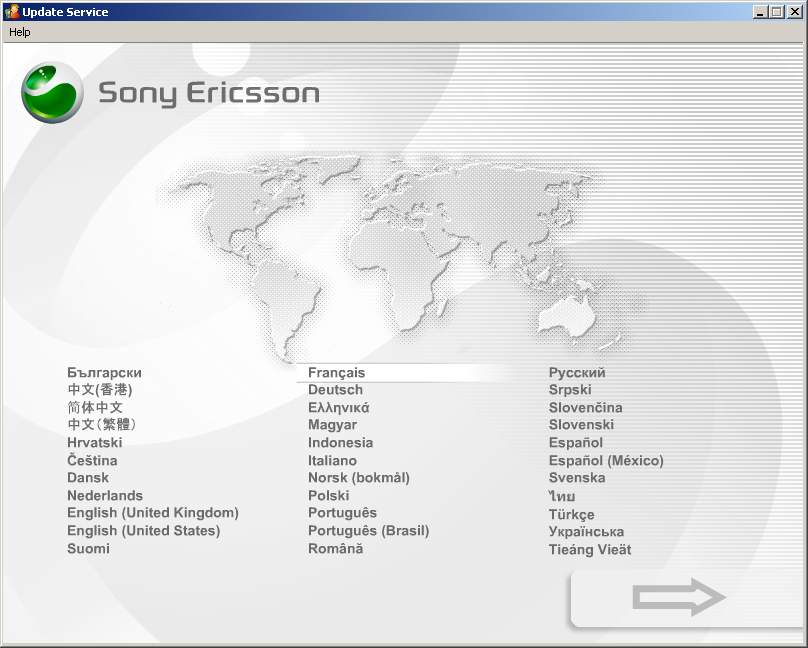Image resolution: width=808 pixels, height=648 pixels.
Task: Click the next arrow button
Action: pyautogui.click(x=679, y=597)
